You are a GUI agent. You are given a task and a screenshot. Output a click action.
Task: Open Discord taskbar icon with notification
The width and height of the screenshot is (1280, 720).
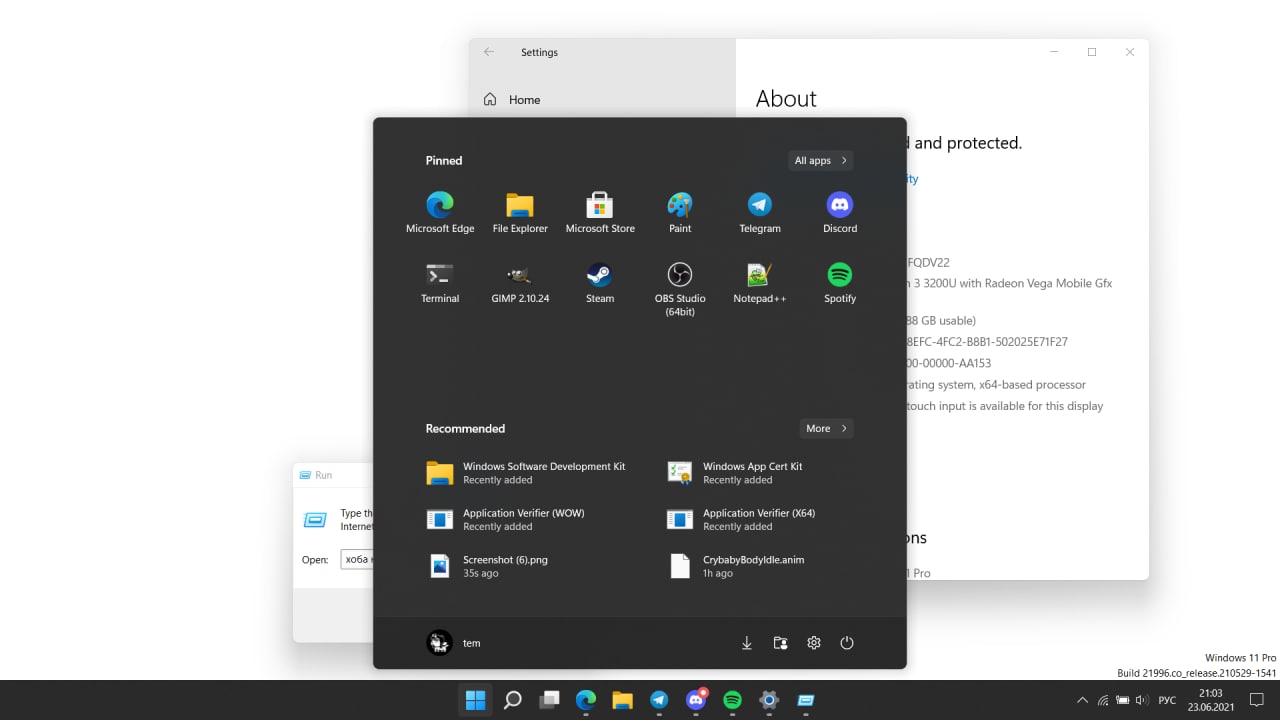(696, 700)
